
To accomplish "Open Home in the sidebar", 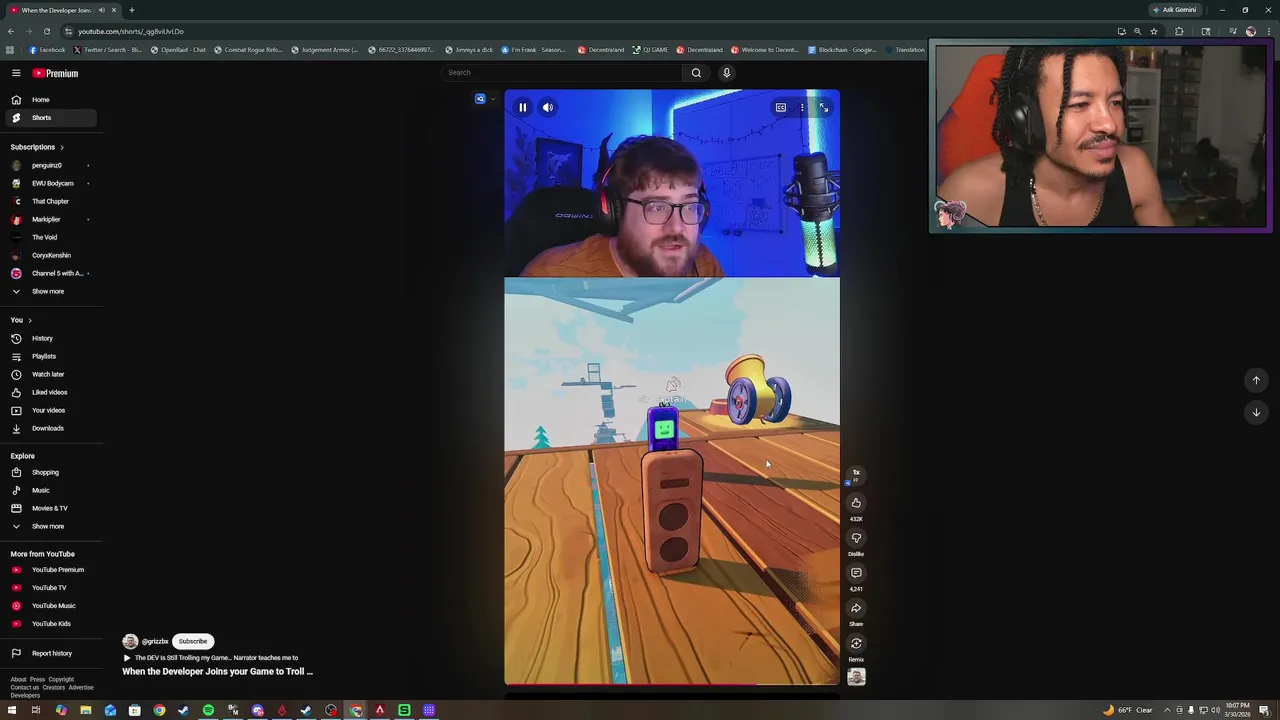I will [49, 100].
